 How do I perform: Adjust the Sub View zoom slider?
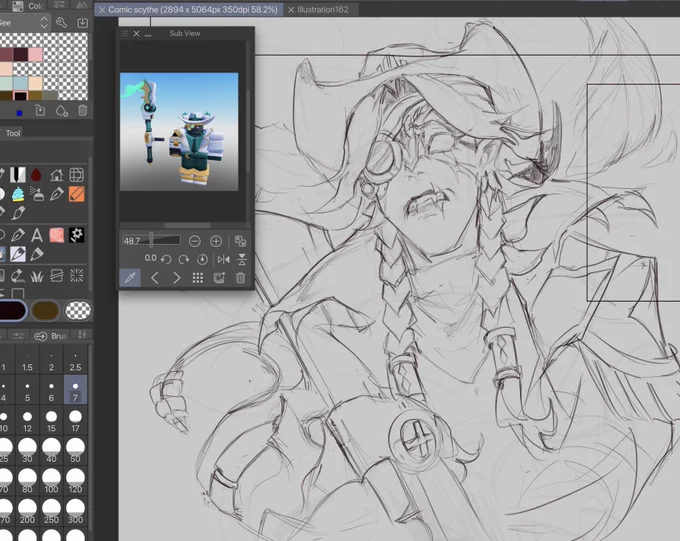[151, 240]
